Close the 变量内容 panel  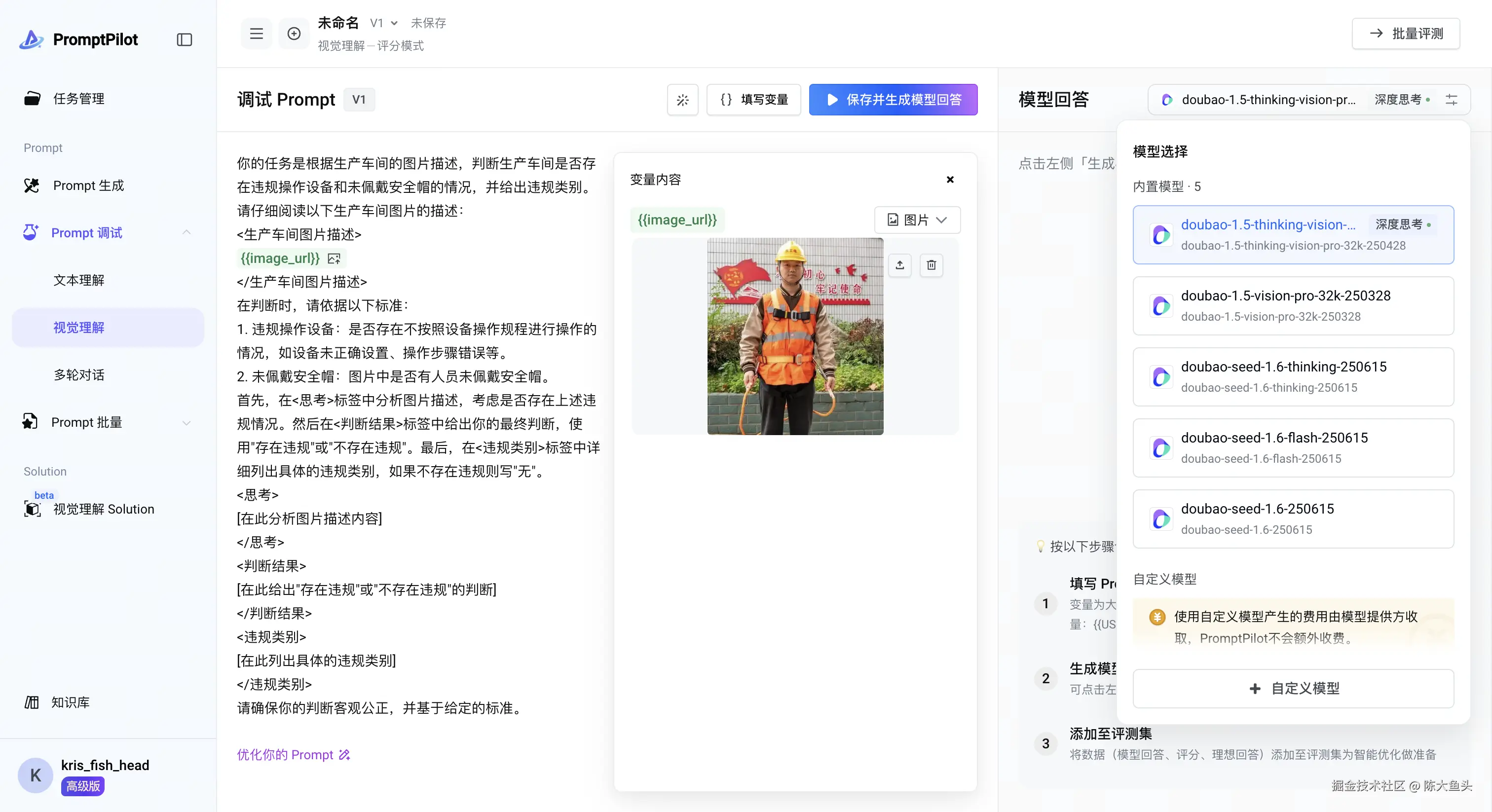[x=950, y=180]
